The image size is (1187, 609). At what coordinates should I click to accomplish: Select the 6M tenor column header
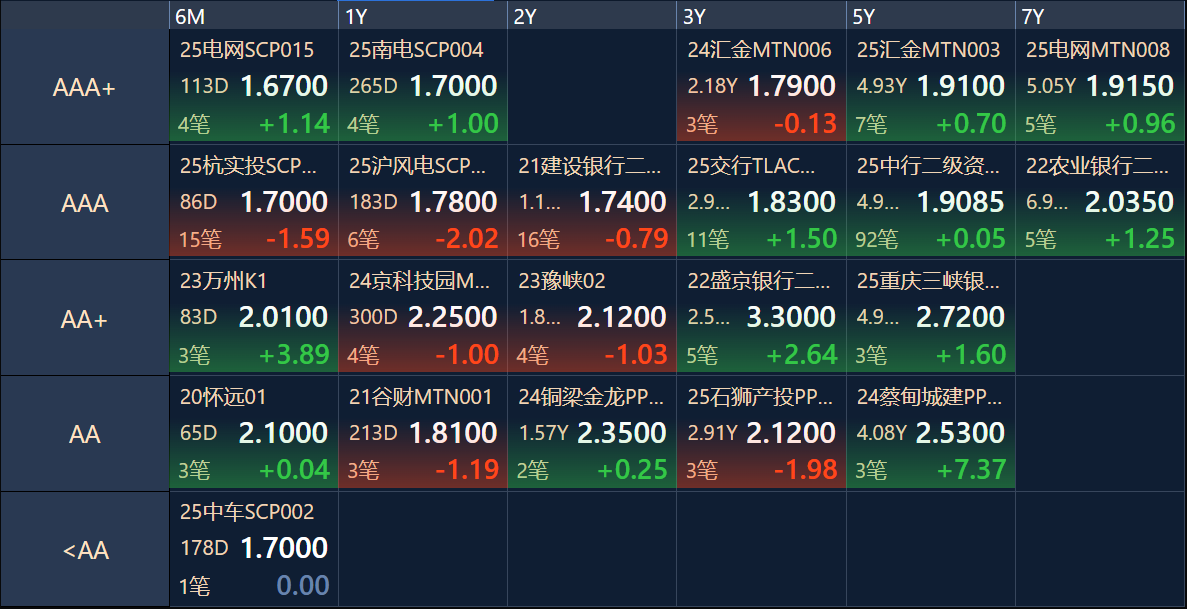pyautogui.click(x=253, y=16)
